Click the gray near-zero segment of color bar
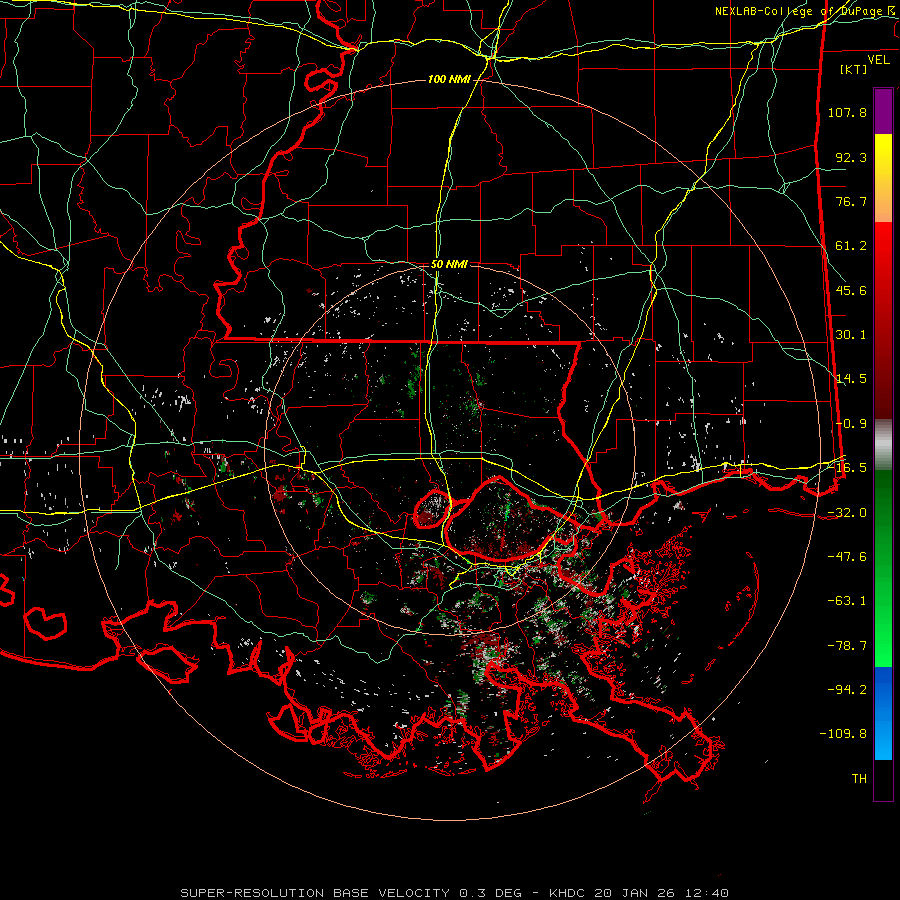Screen dimensions: 900x900 pos(883,444)
